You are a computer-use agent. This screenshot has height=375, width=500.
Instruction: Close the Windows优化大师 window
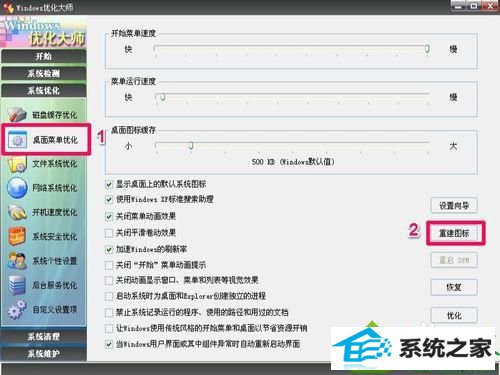[x=491, y=6]
